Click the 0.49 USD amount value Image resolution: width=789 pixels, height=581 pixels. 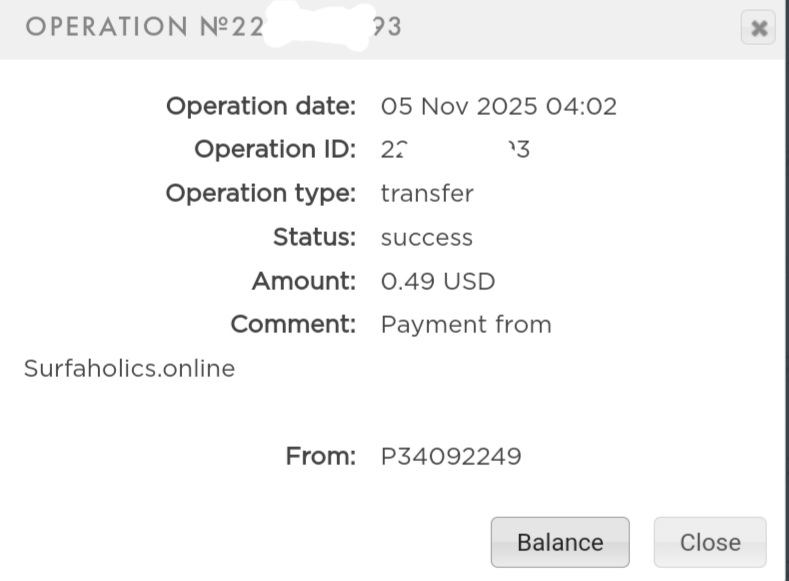pyautogui.click(x=438, y=282)
